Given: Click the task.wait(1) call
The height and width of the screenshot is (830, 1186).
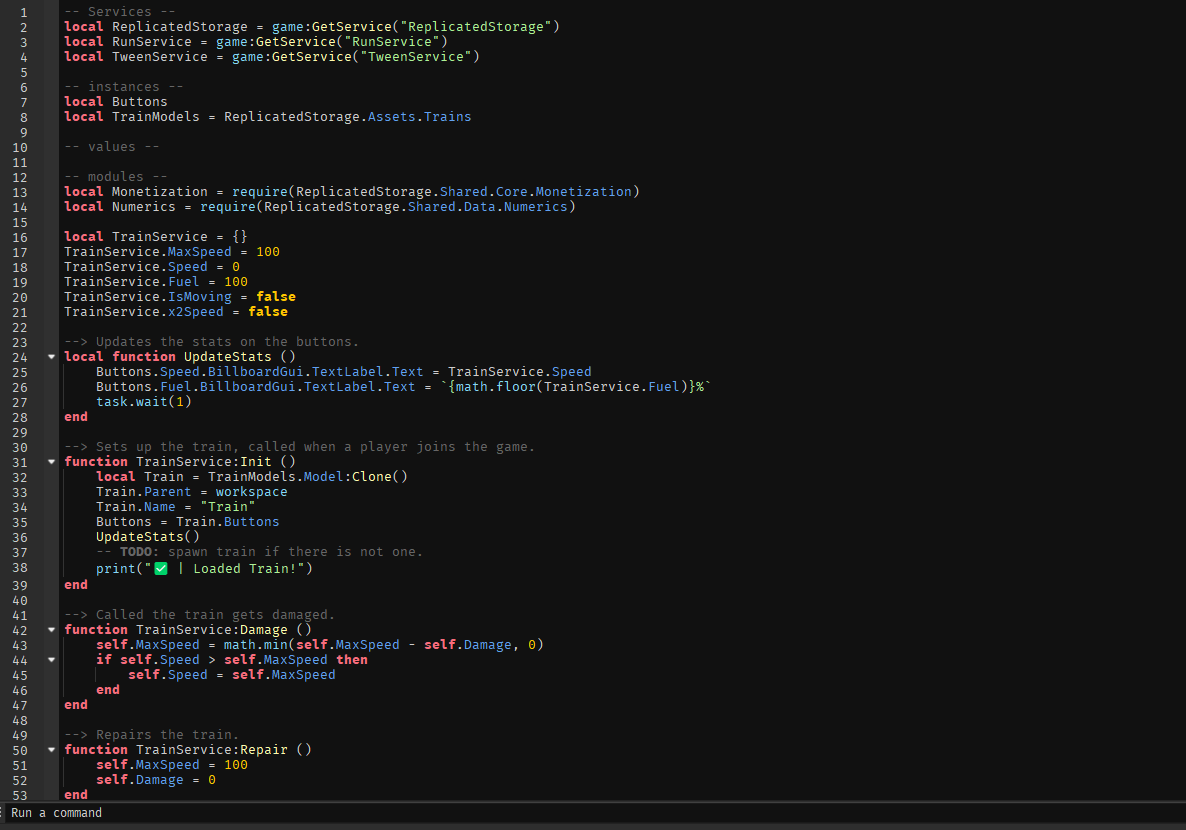Looking at the screenshot, I should click(143, 402).
